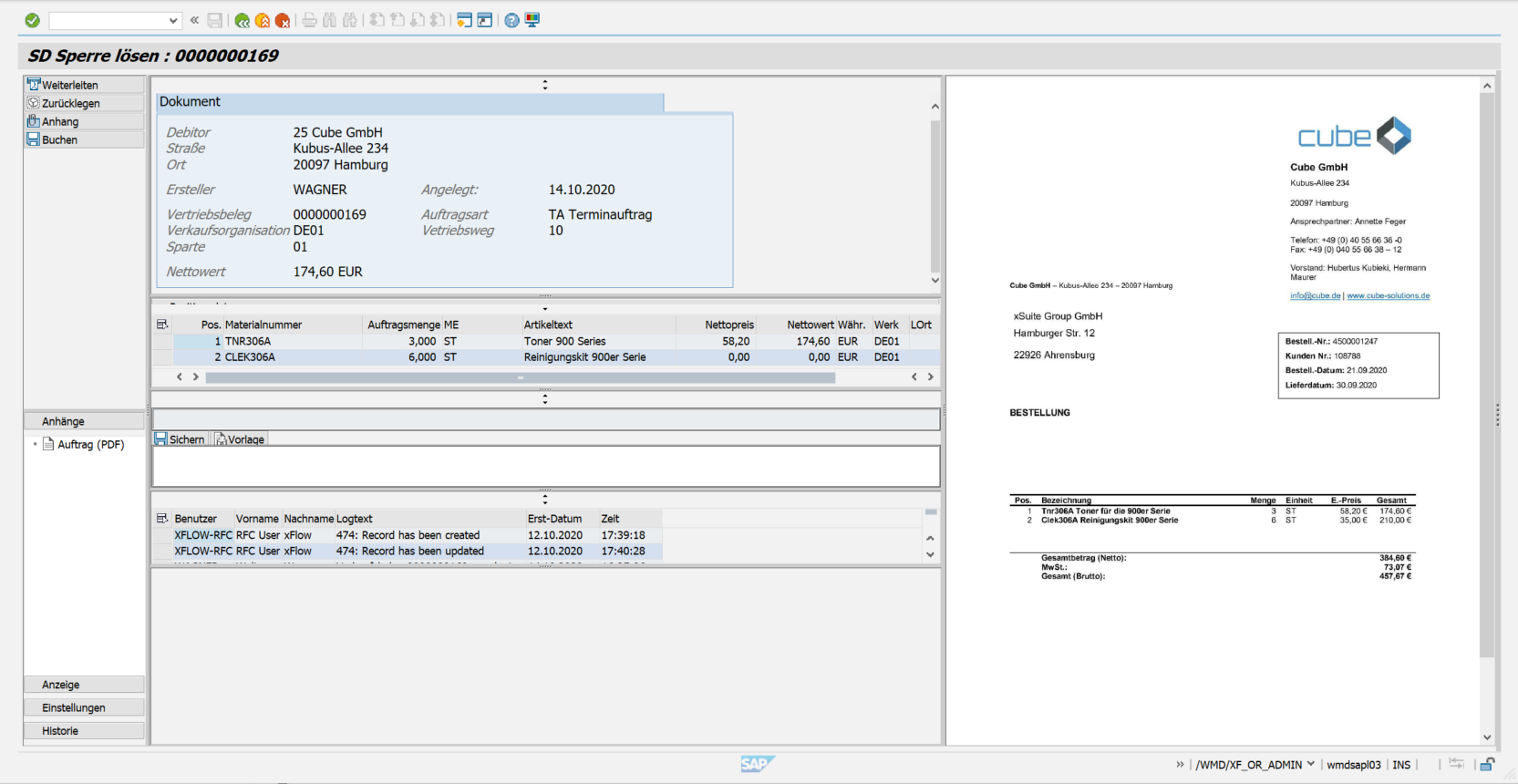1518x784 pixels.
Task: Click the green Enter checkmark icon
Action: click(33, 20)
